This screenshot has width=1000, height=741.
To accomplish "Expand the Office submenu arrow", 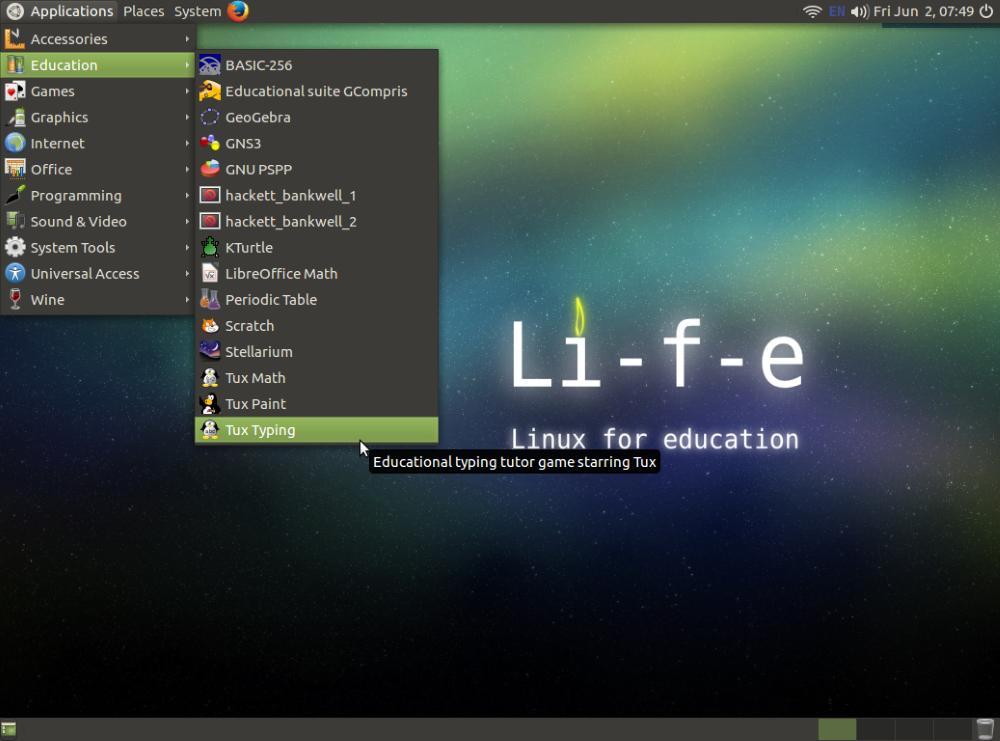I will (x=188, y=170).
